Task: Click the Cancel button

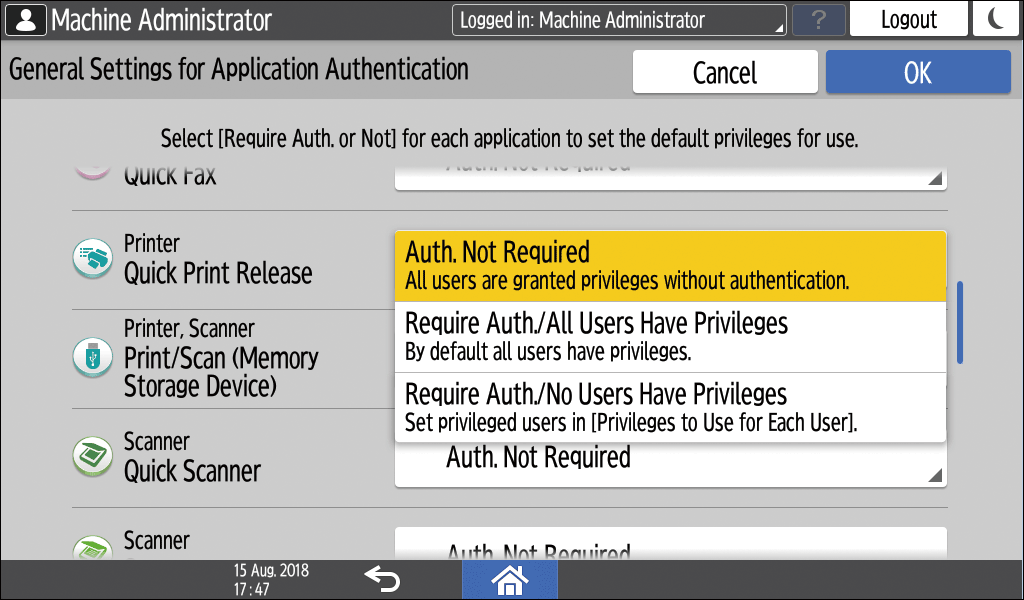Action: 725,73
